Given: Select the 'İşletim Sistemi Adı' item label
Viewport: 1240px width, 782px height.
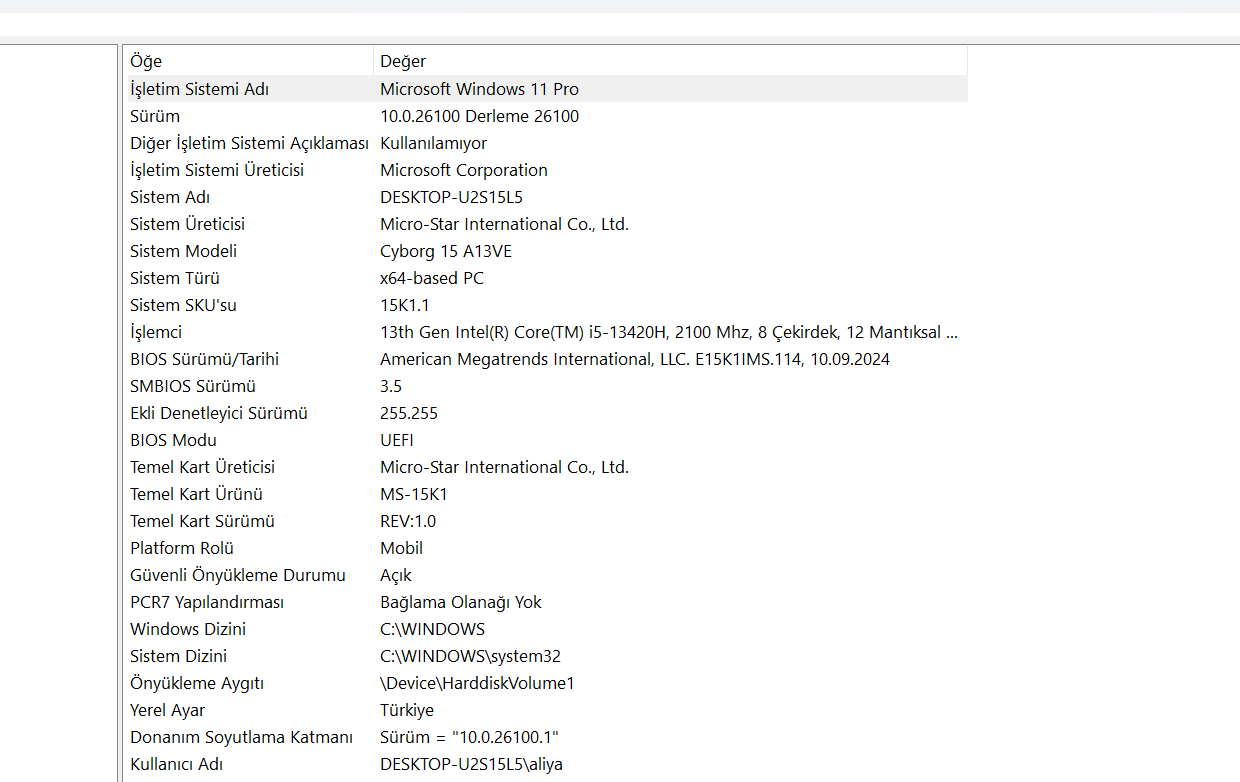Looking at the screenshot, I should [x=200, y=89].
